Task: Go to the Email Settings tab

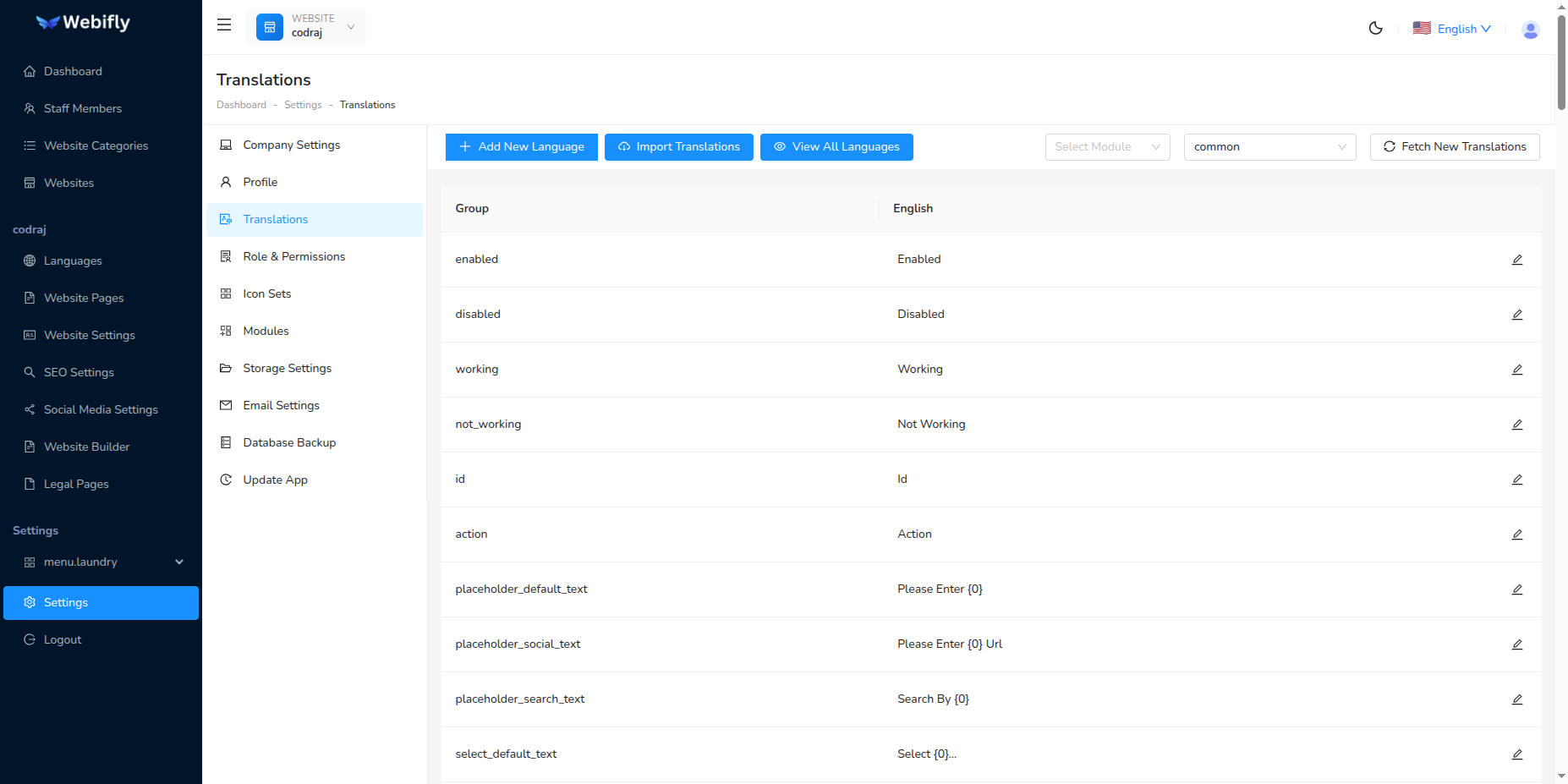Action: click(281, 406)
